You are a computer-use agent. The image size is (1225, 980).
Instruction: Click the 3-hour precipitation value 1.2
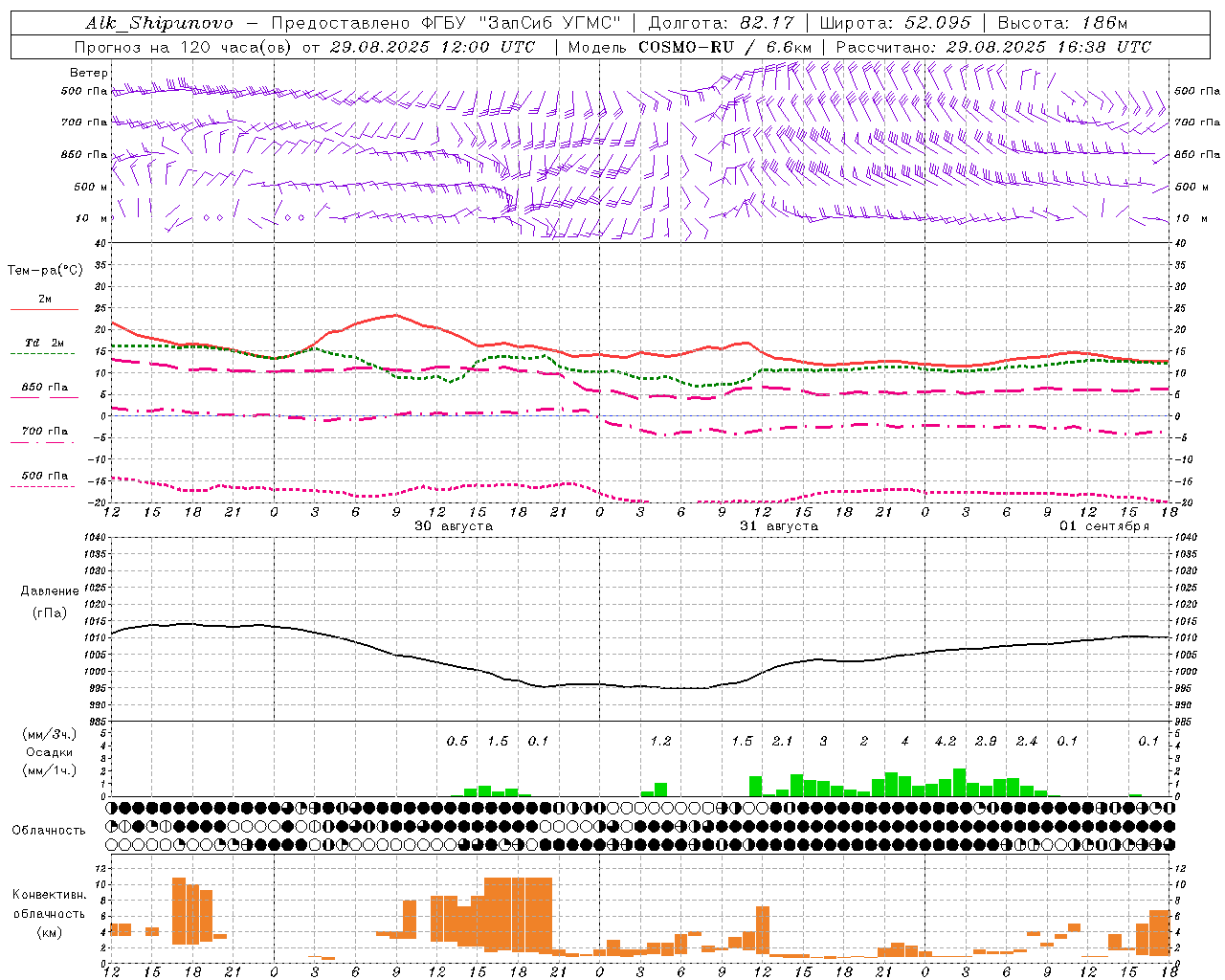coord(660,742)
